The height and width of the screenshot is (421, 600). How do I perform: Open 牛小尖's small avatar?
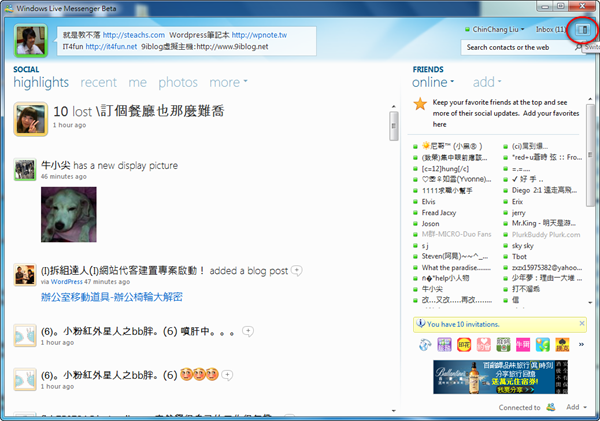[25, 169]
